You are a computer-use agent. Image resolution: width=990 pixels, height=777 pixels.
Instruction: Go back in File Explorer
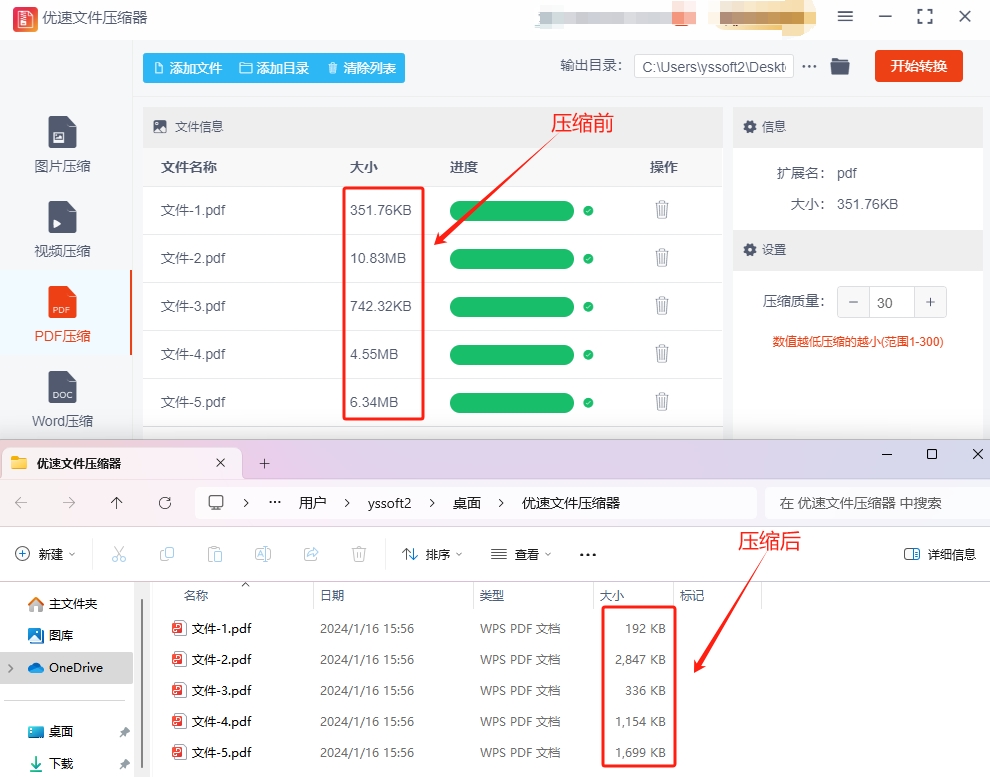21,502
